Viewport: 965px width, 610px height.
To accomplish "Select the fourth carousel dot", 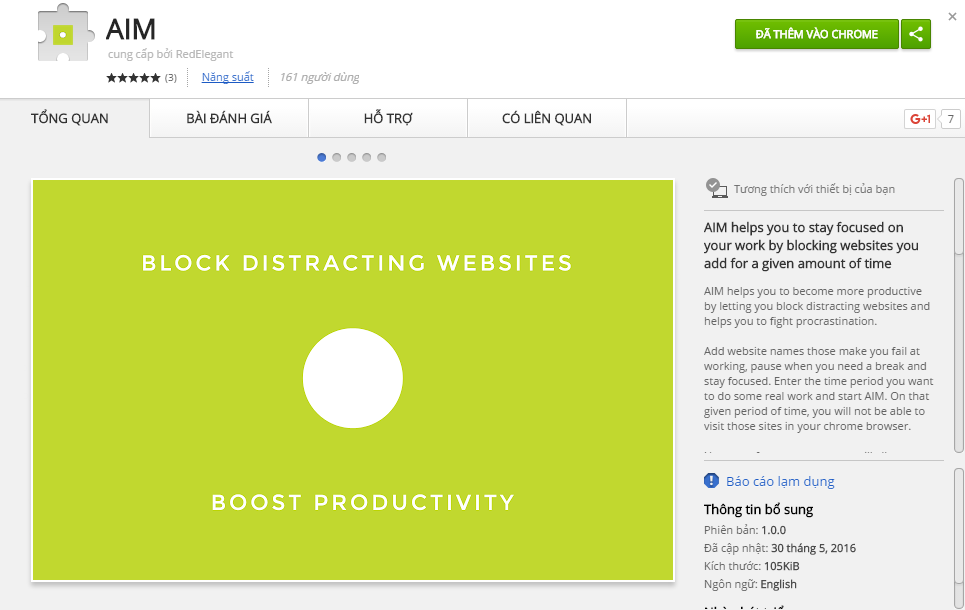I will [367, 158].
